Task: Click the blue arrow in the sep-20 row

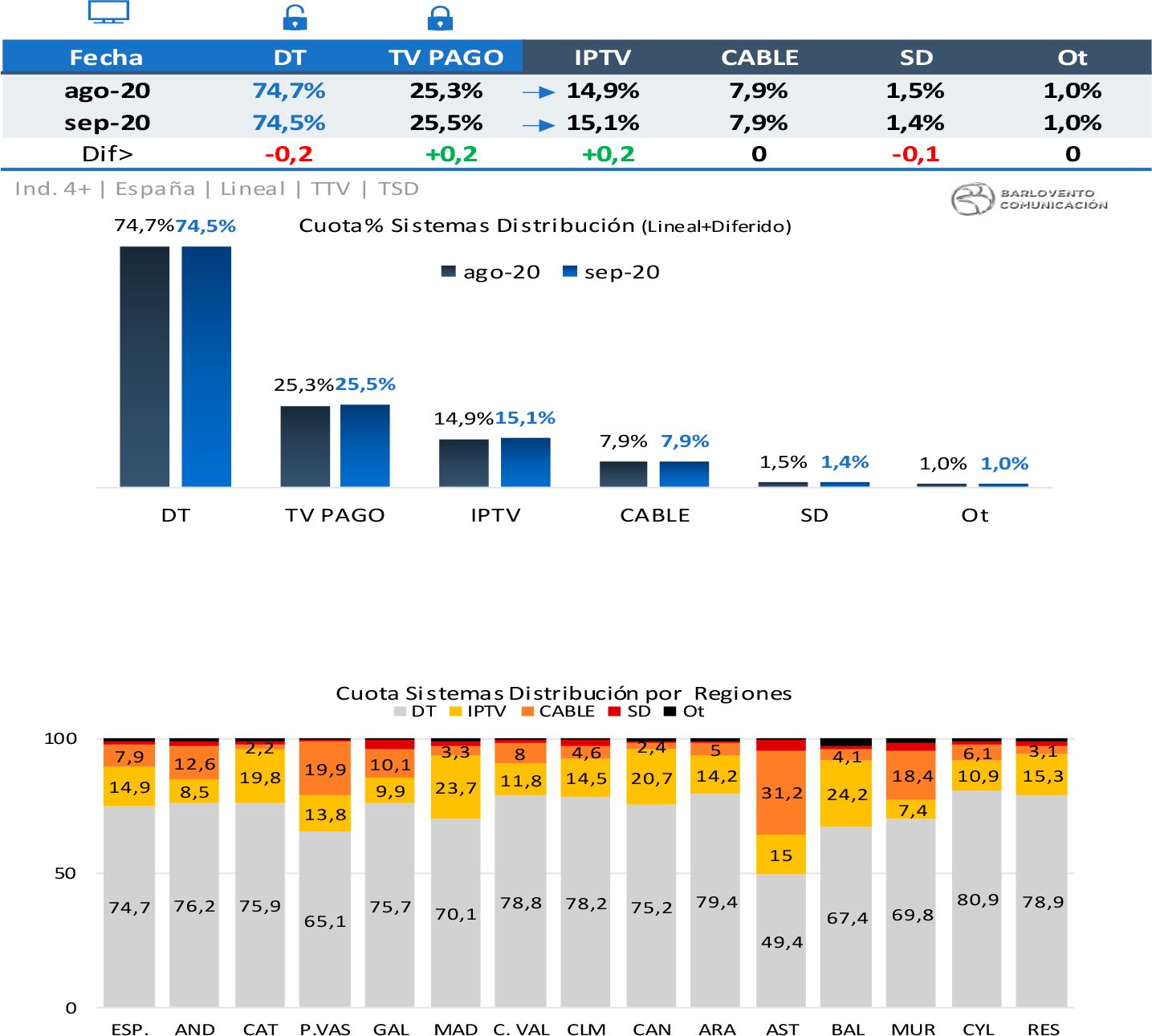Action: click(539, 125)
